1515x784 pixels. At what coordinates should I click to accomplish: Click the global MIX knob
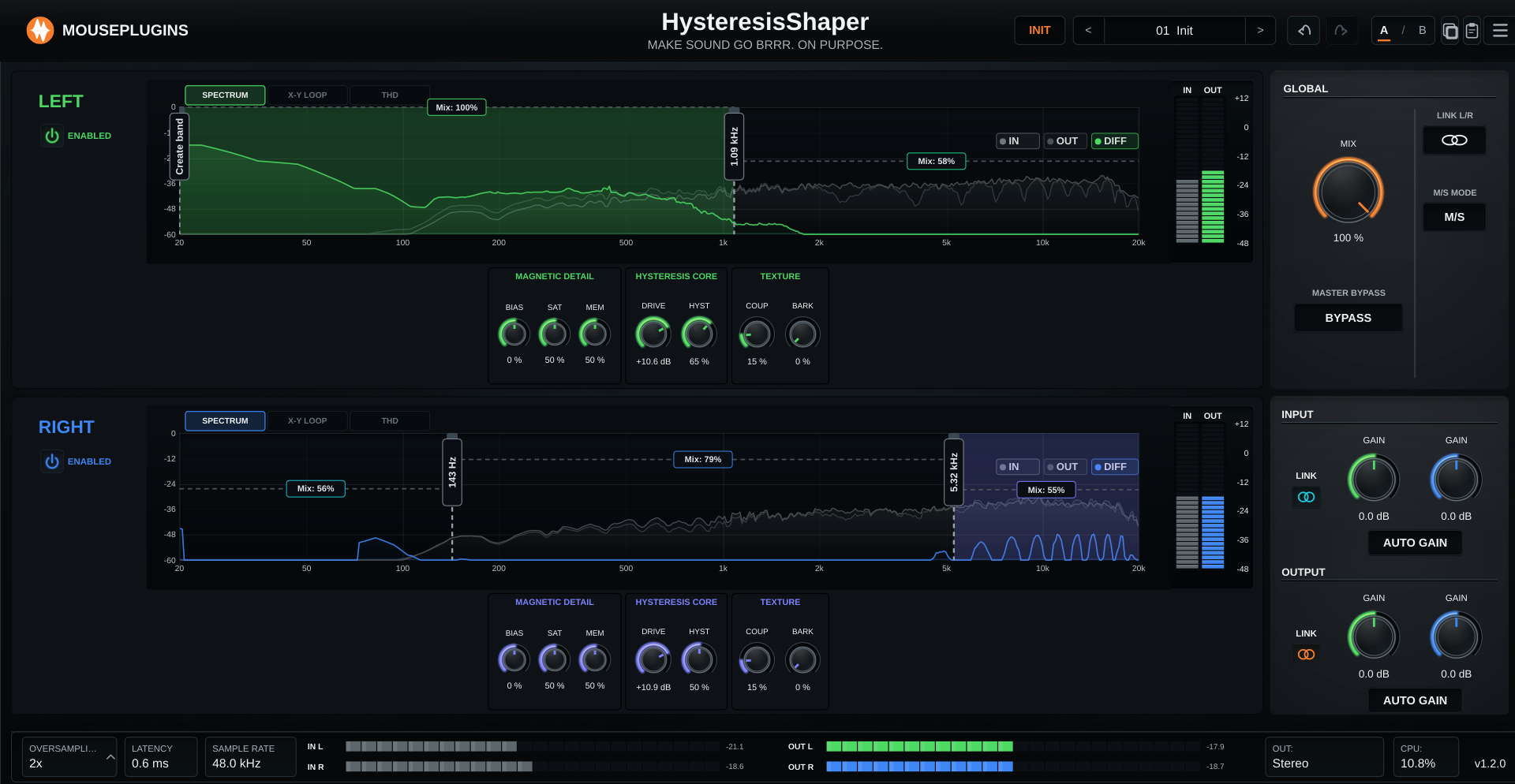coord(1348,191)
